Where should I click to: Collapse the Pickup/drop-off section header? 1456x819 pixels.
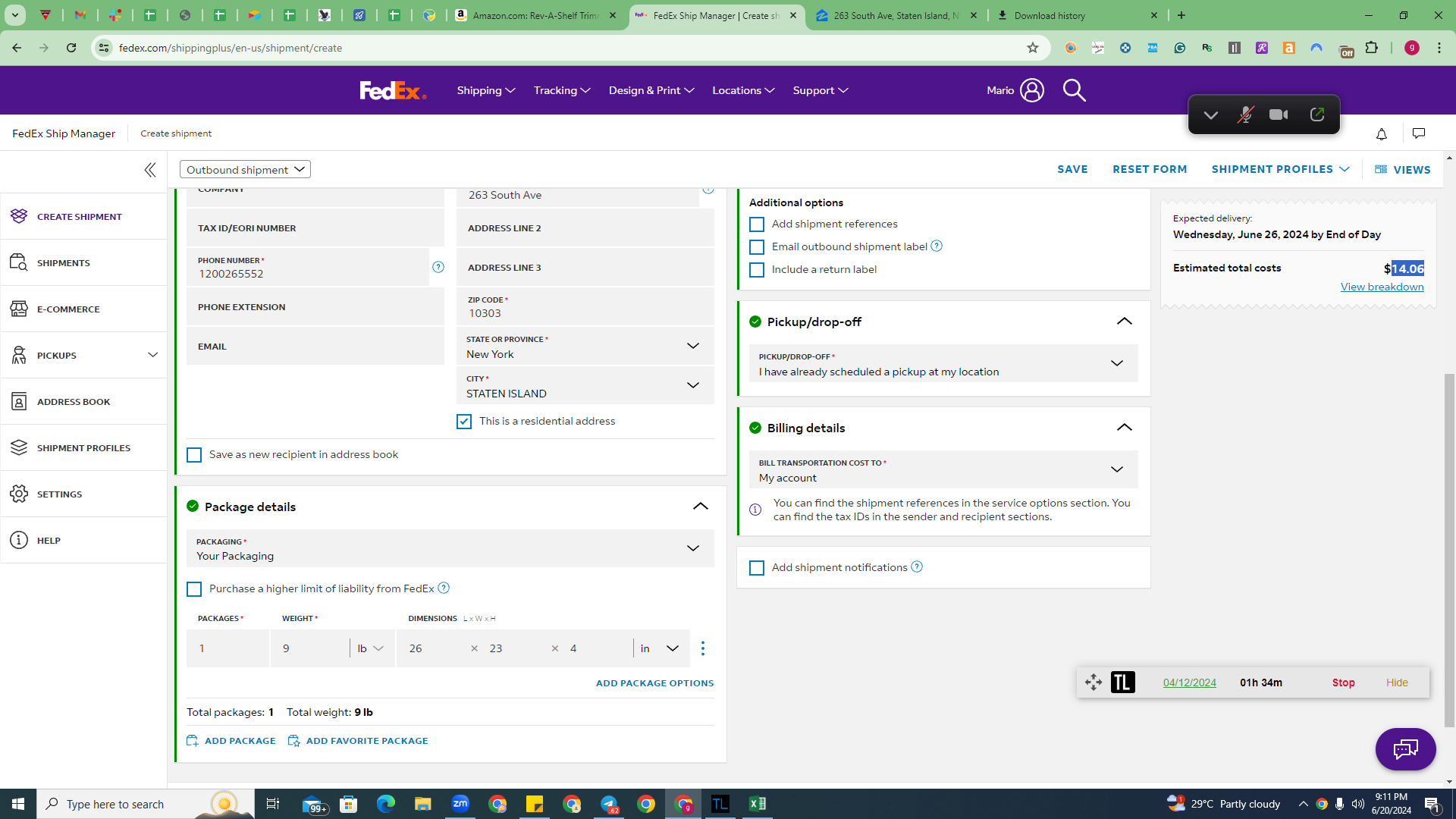click(x=1125, y=322)
